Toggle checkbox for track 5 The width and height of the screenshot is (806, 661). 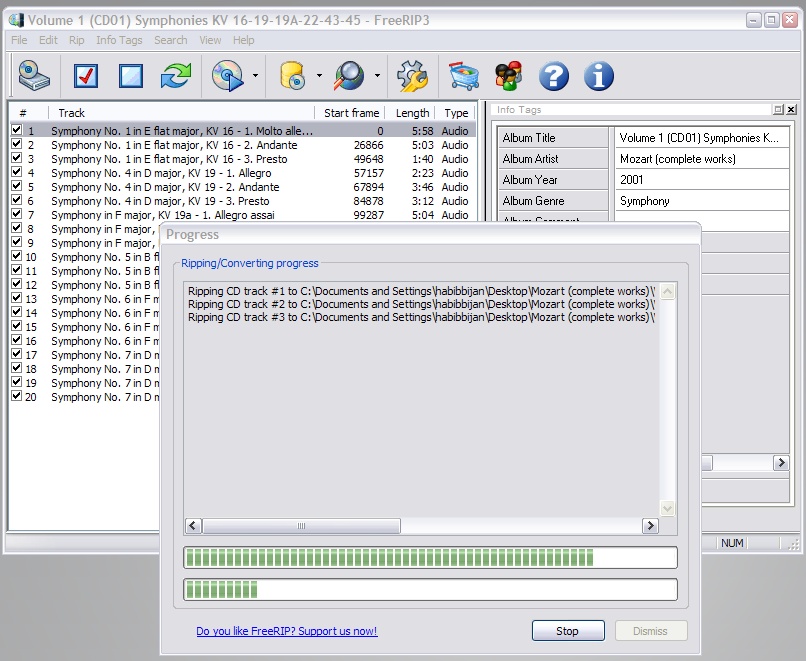point(16,186)
